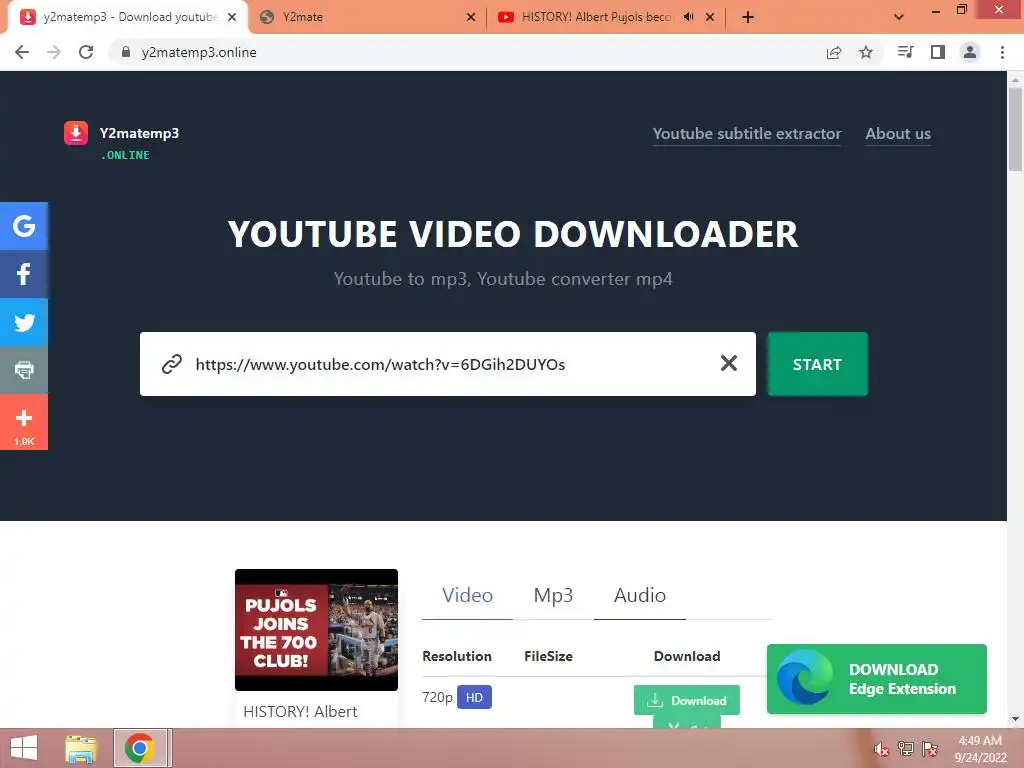Click the FileSize column header
Viewport: 1024px width, 768px height.
click(549, 656)
